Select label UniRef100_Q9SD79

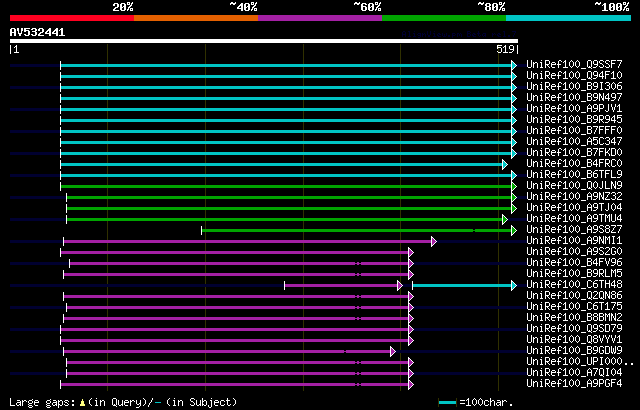click(x=574, y=329)
